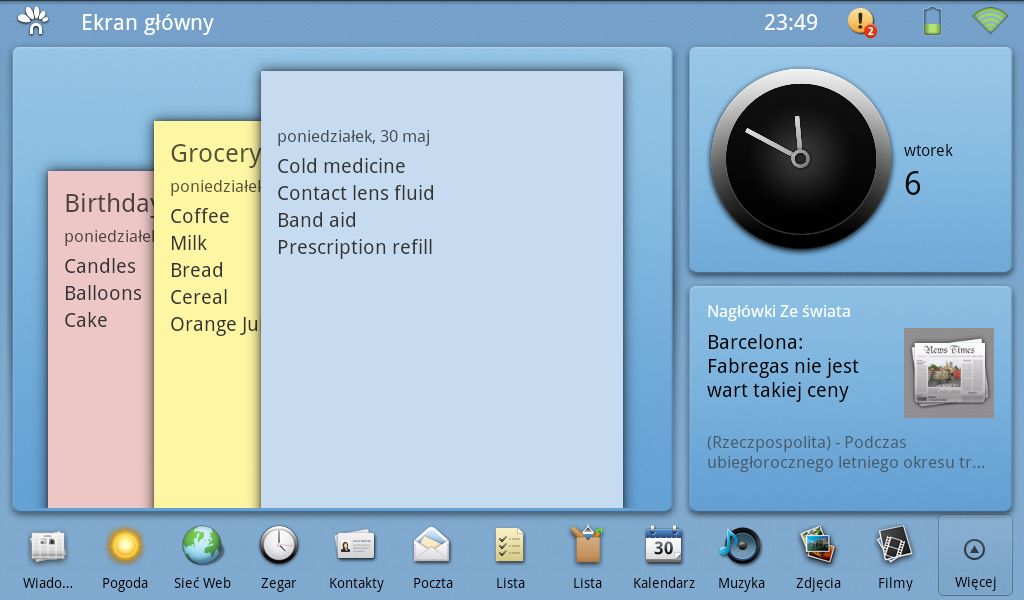Select 'Coffee' in Grocery note
The image size is (1024, 600).
click(x=200, y=216)
